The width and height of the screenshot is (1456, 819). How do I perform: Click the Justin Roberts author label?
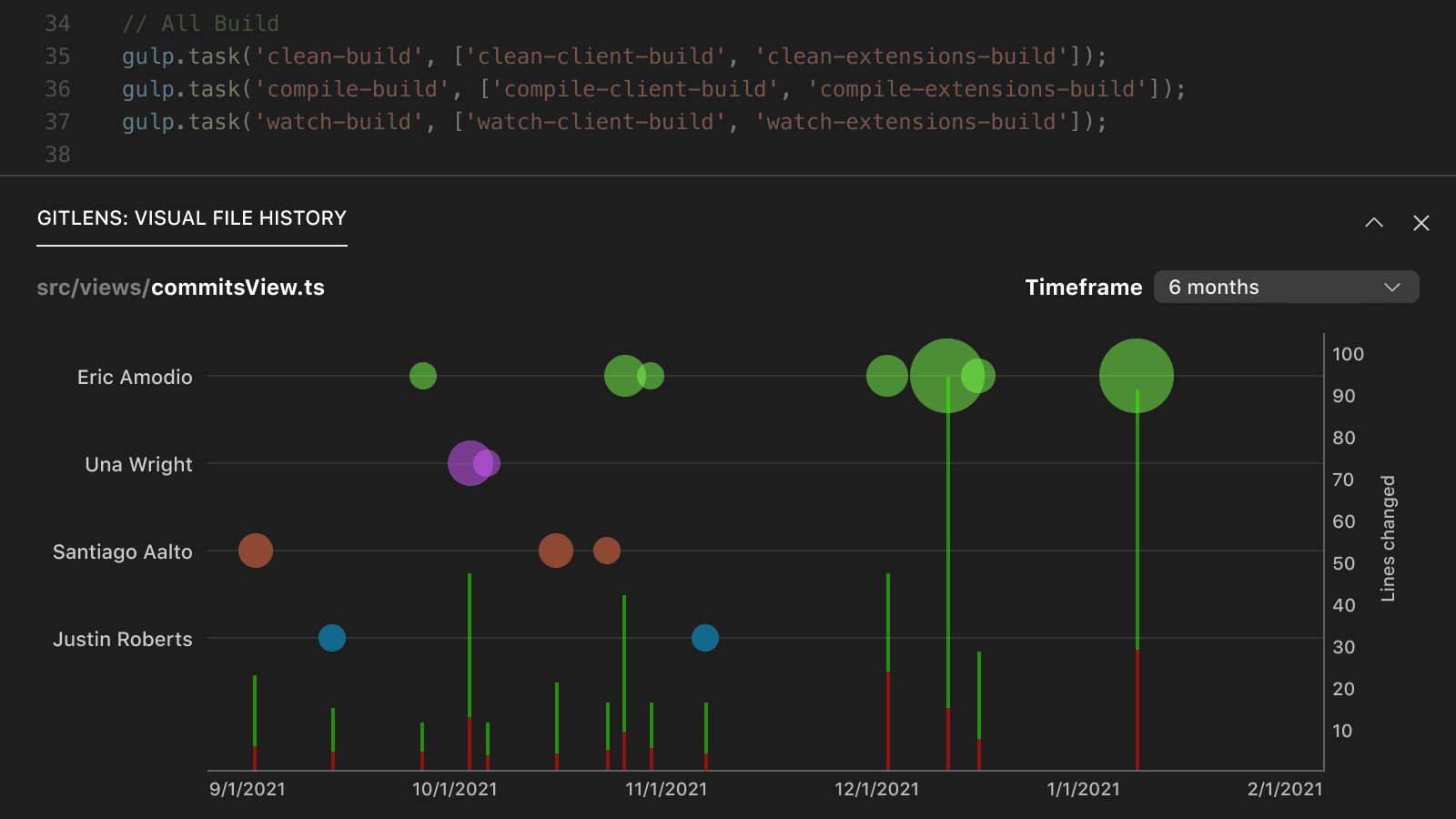tap(123, 639)
